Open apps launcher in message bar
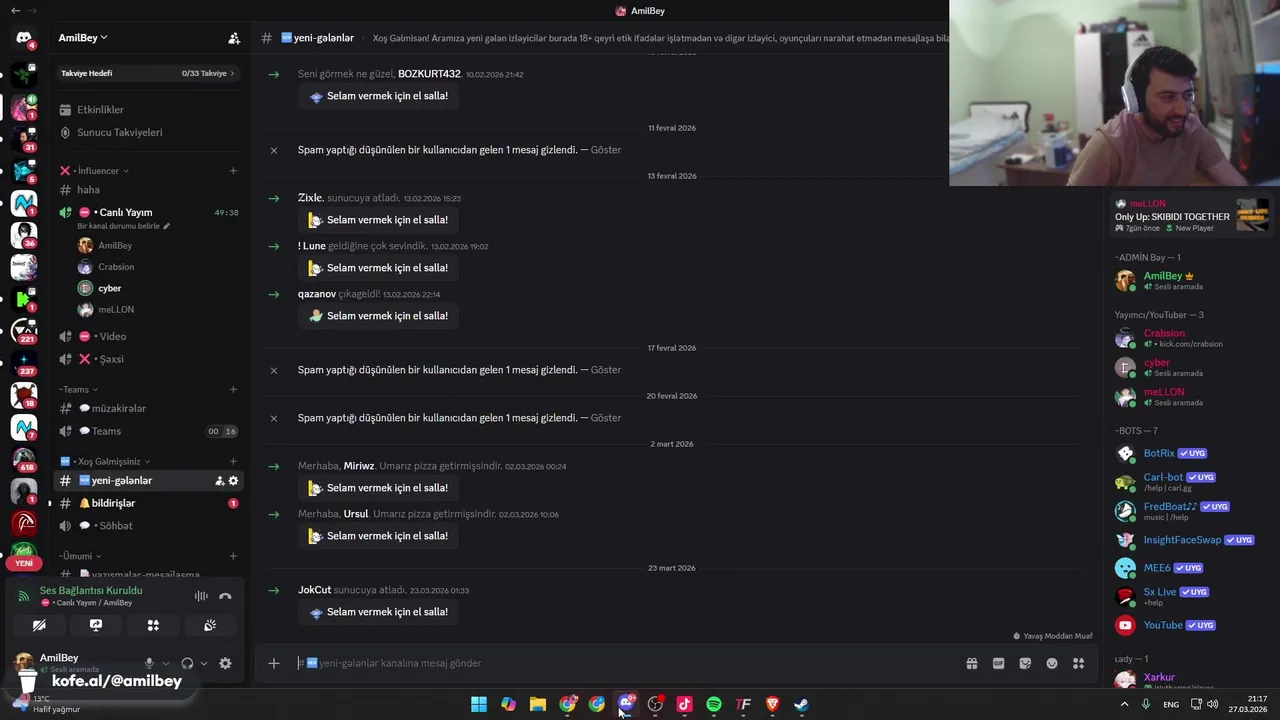Viewport: 1280px width, 720px height. [x=1078, y=663]
